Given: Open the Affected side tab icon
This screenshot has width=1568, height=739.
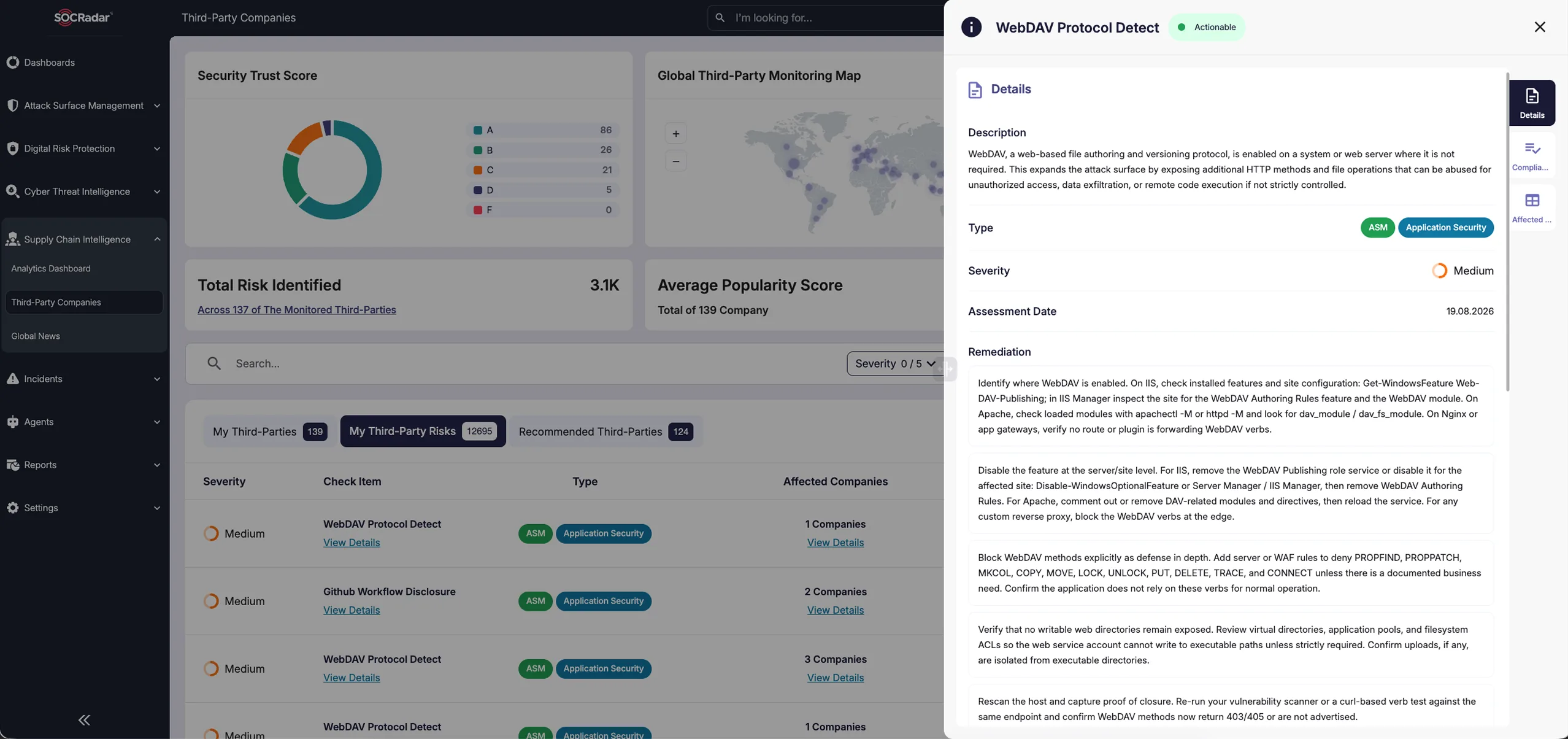Looking at the screenshot, I should (x=1532, y=207).
